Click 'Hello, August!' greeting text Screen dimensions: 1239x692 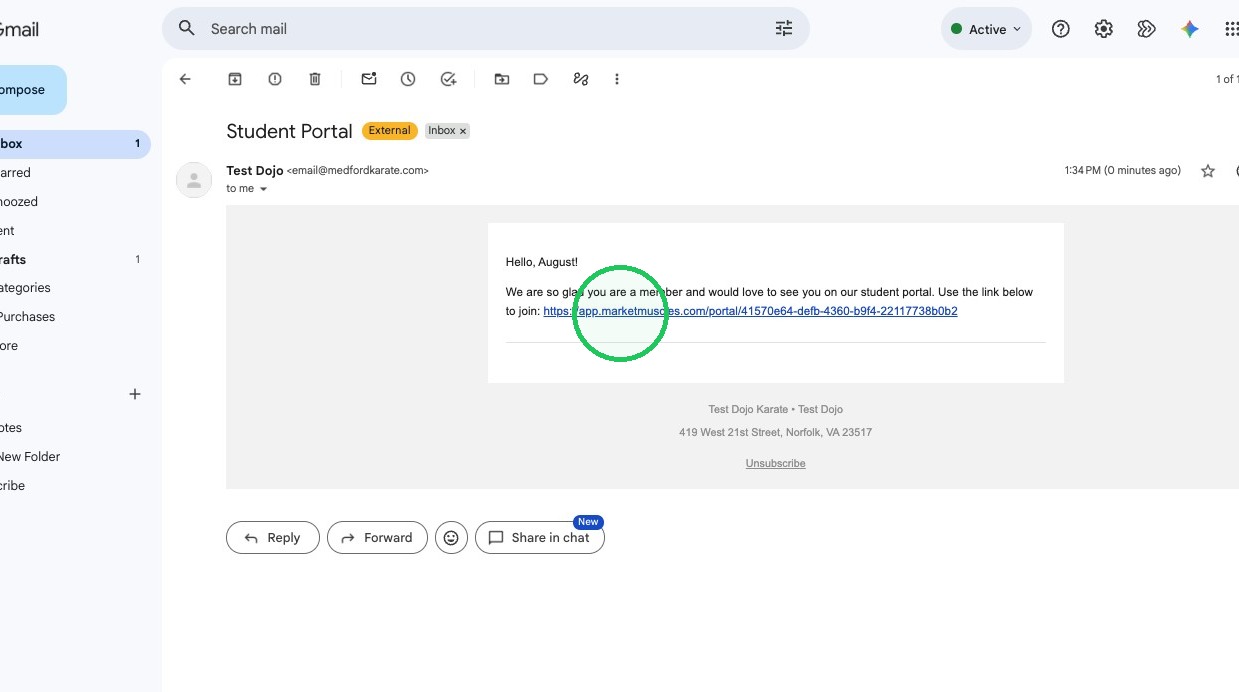tap(542, 262)
